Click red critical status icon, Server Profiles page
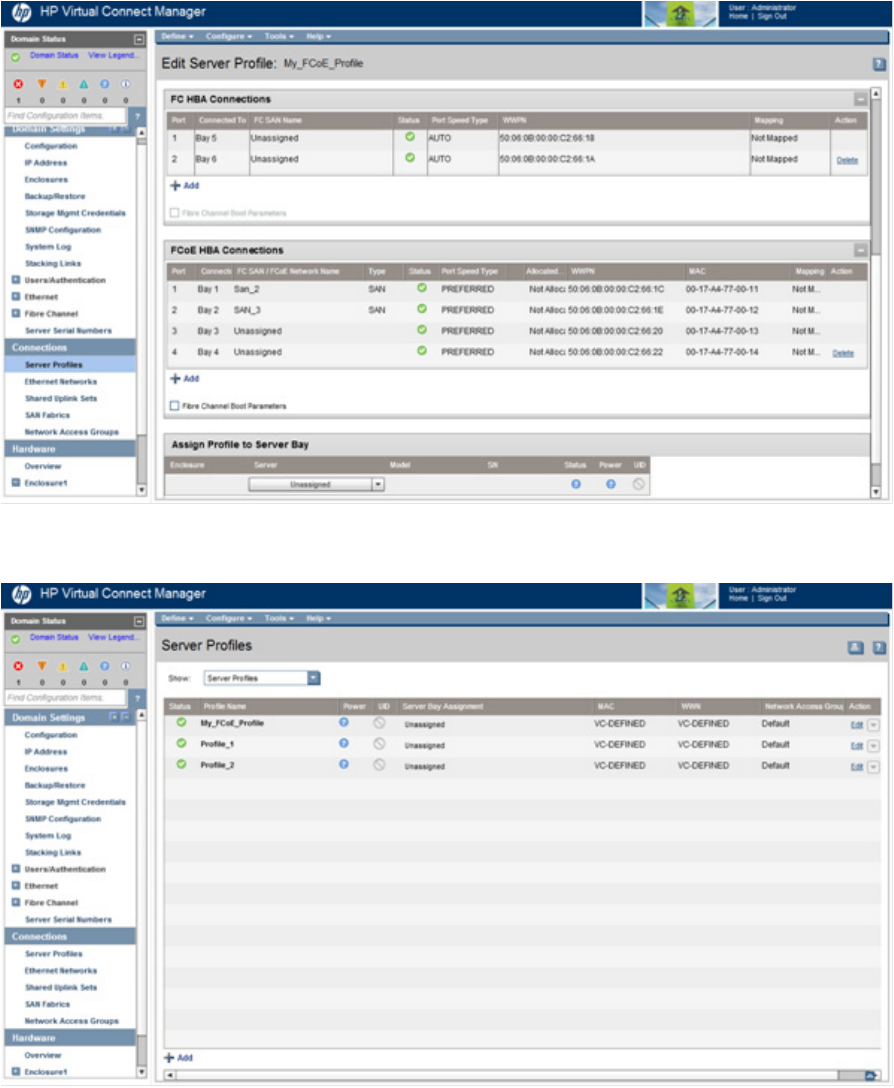 [x=19, y=666]
